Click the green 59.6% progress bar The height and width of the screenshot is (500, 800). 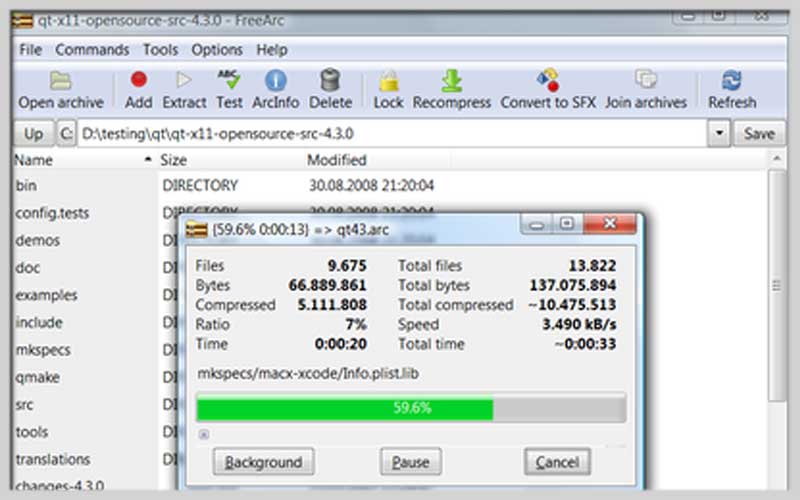pyautogui.click(x=411, y=408)
